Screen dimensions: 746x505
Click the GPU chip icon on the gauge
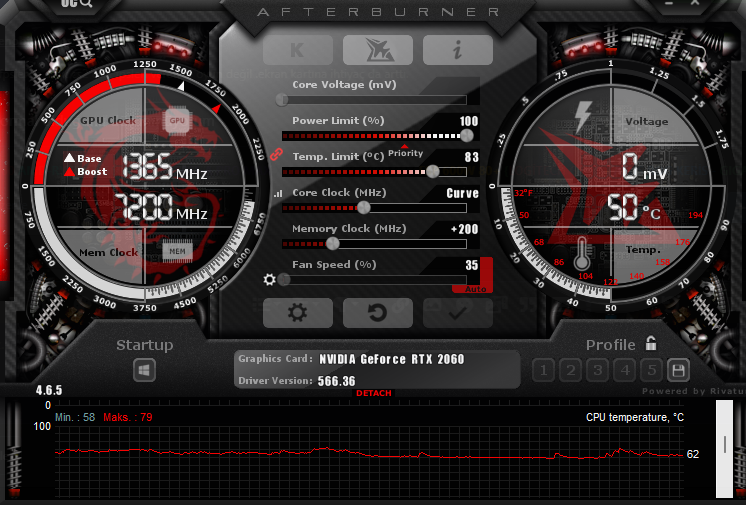(x=177, y=121)
